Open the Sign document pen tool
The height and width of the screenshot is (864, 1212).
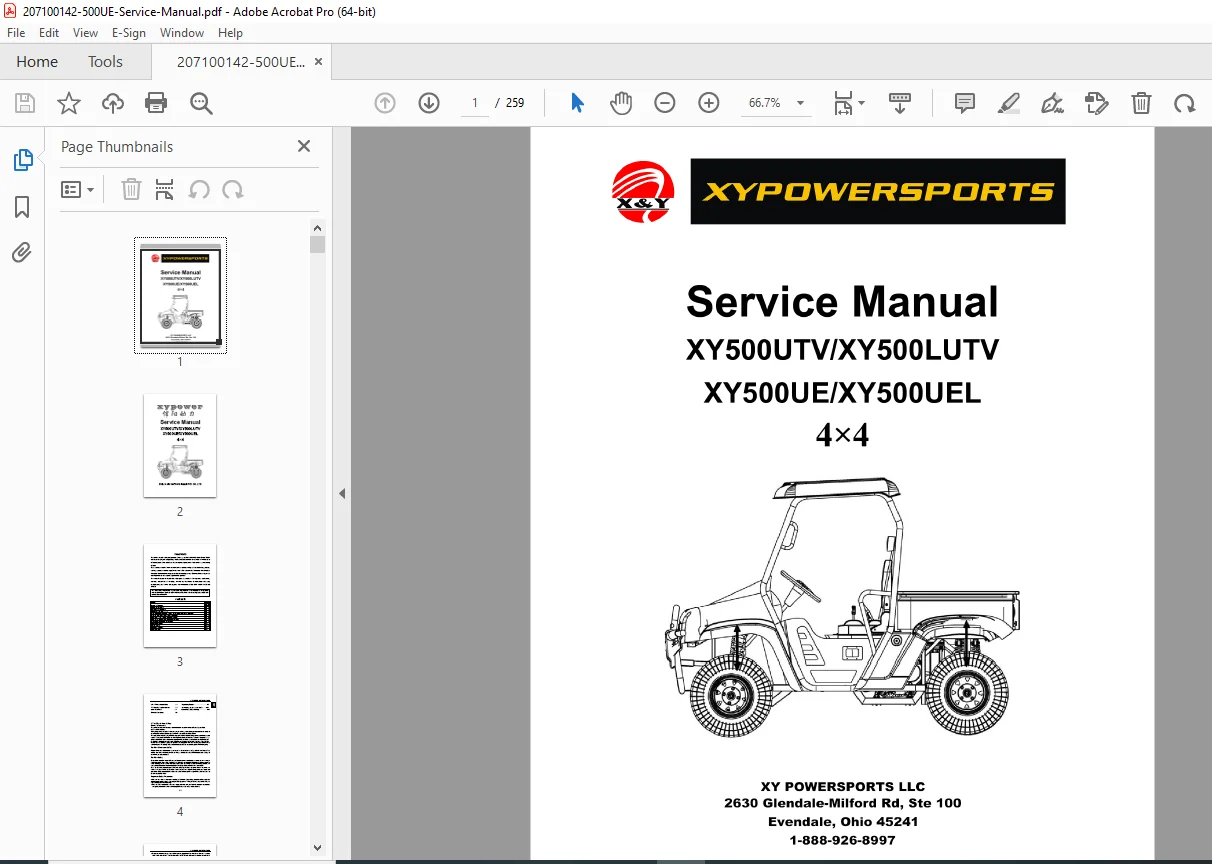(1052, 103)
